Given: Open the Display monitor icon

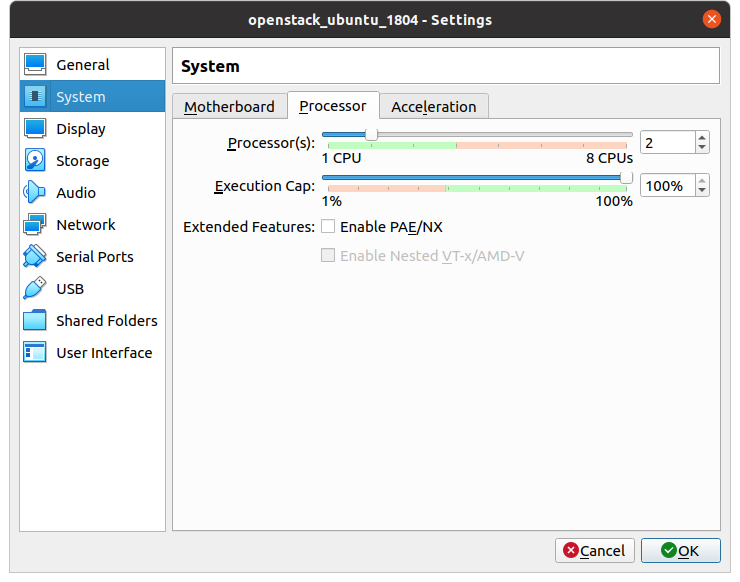Looking at the screenshot, I should 35,128.
